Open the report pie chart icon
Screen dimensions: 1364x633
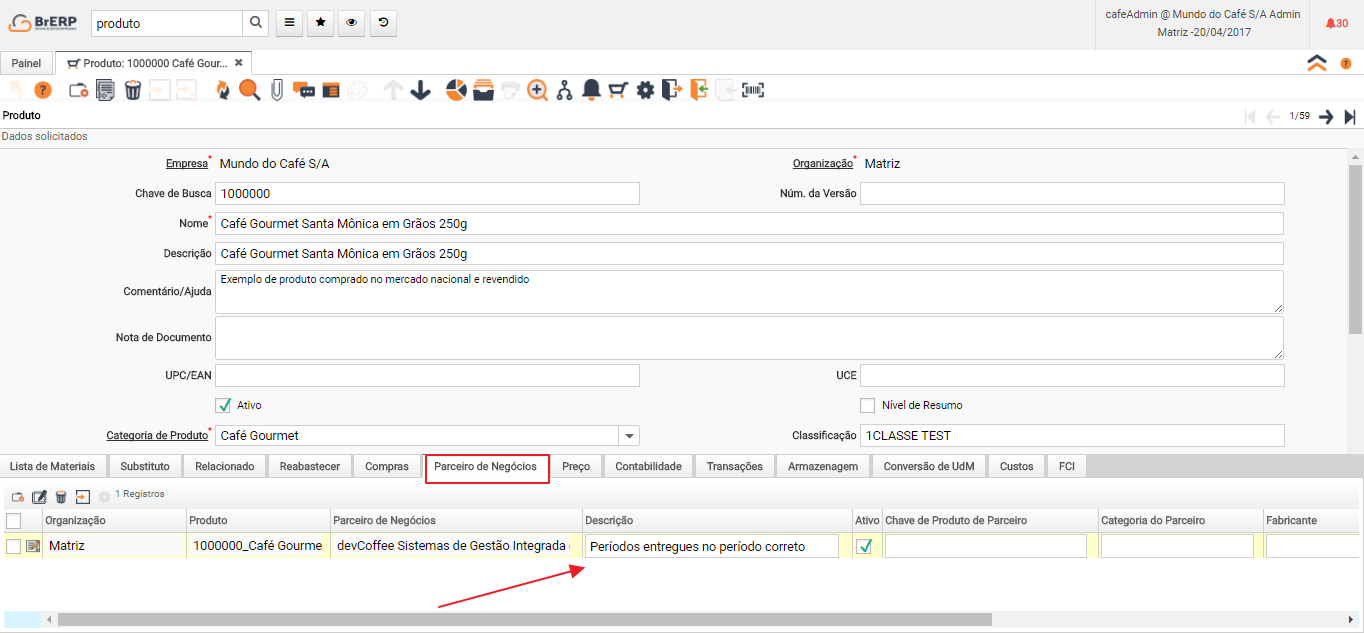pos(456,90)
